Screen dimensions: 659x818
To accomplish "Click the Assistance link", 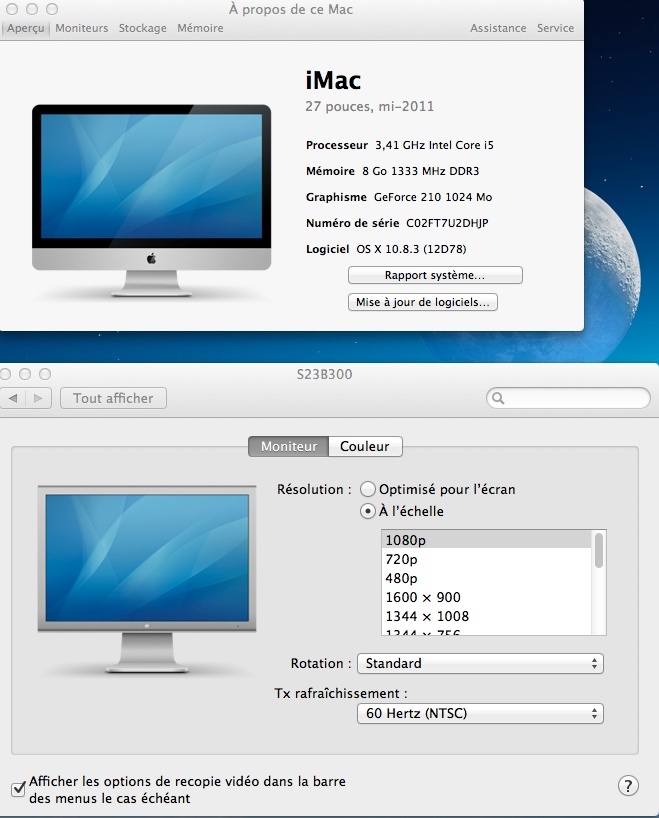I will 498,28.
